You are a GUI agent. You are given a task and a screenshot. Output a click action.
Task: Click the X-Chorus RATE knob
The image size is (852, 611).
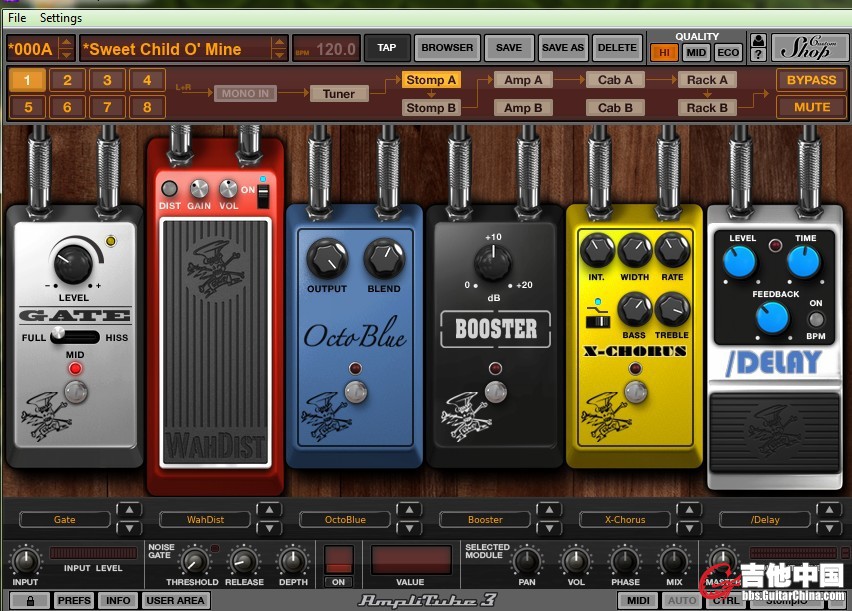tap(673, 250)
